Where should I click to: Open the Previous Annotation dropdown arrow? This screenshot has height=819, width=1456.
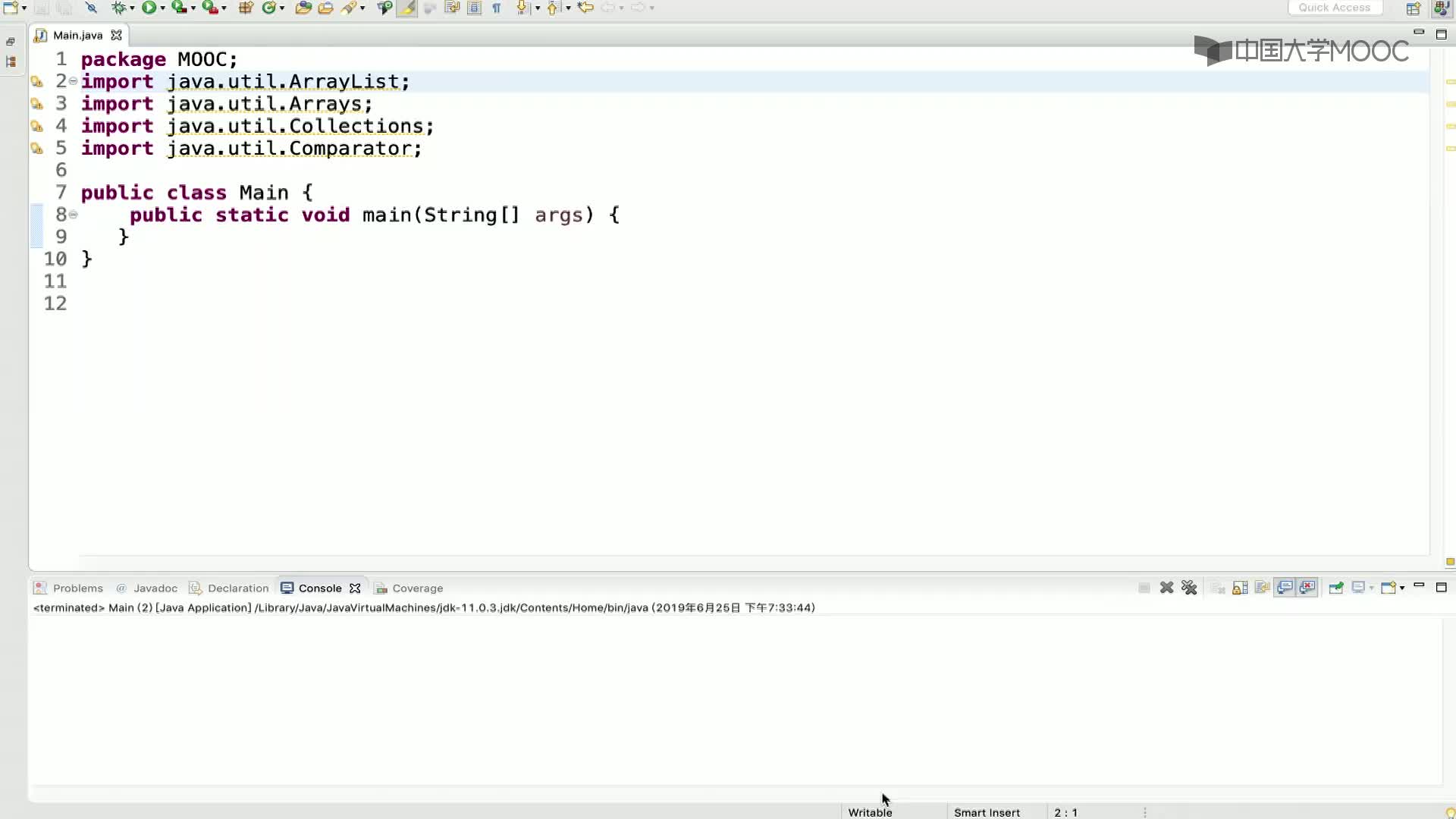pos(568,8)
